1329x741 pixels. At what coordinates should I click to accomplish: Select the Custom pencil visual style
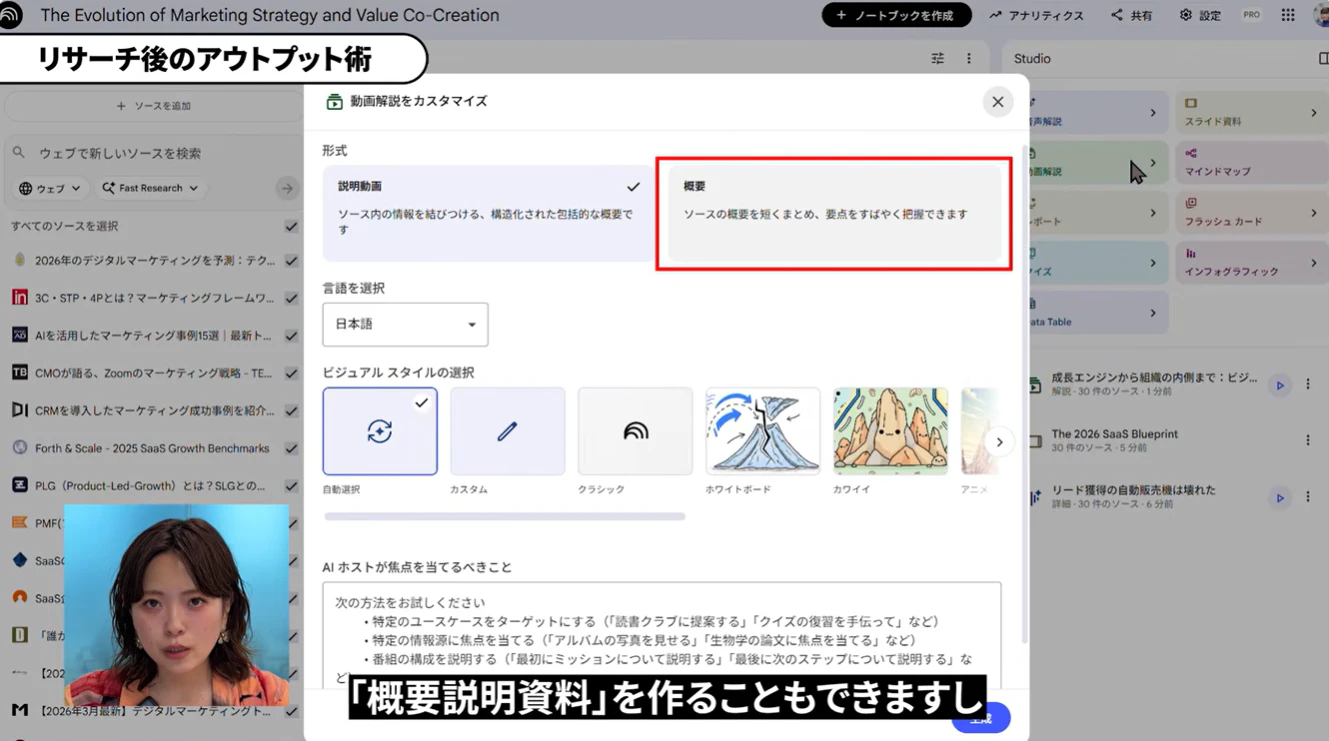tap(507, 431)
